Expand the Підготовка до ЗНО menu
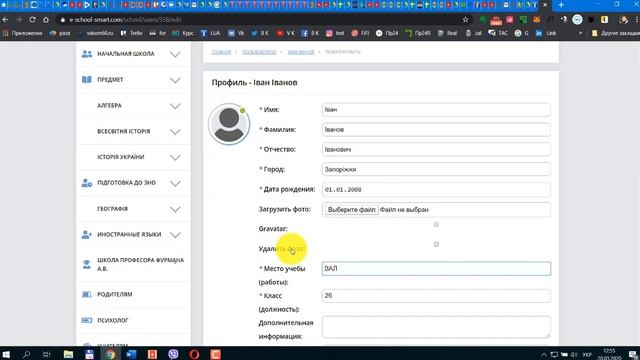 [x=175, y=183]
